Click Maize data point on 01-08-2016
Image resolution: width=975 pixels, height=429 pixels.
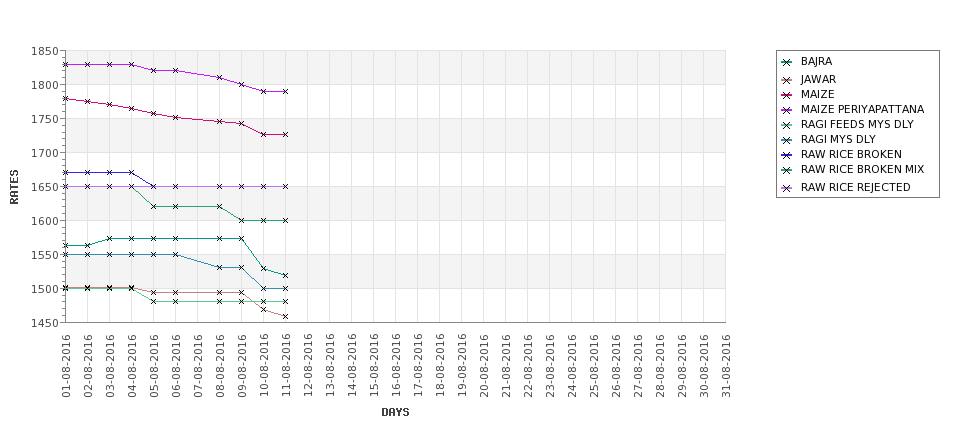tap(65, 98)
